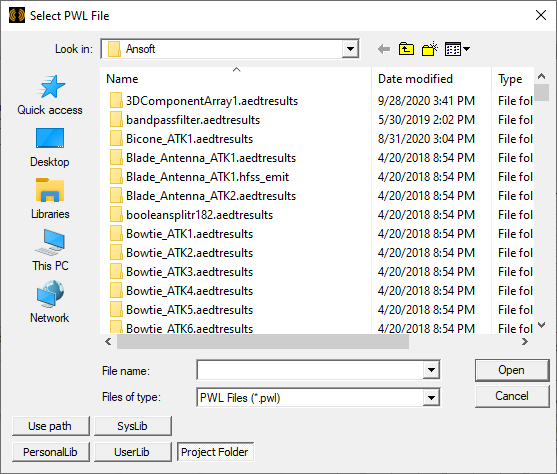Select the Bowtie_ATK4.aedtresults file name

[190, 291]
